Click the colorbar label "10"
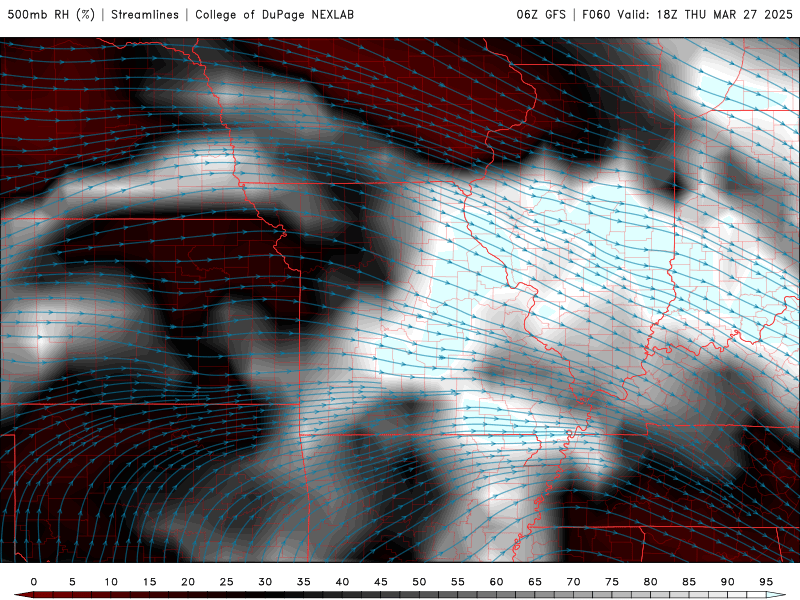This screenshot has height=600, width=800. [x=111, y=582]
